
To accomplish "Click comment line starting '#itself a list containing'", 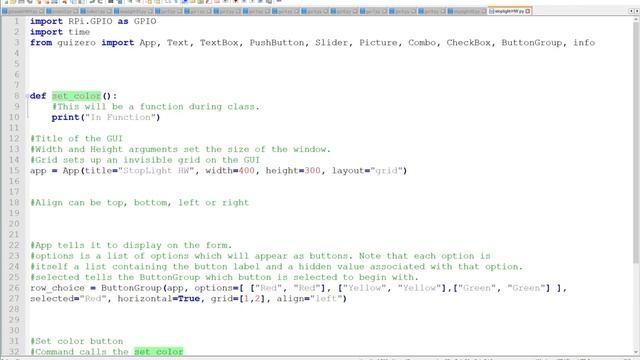I will [276, 267].
